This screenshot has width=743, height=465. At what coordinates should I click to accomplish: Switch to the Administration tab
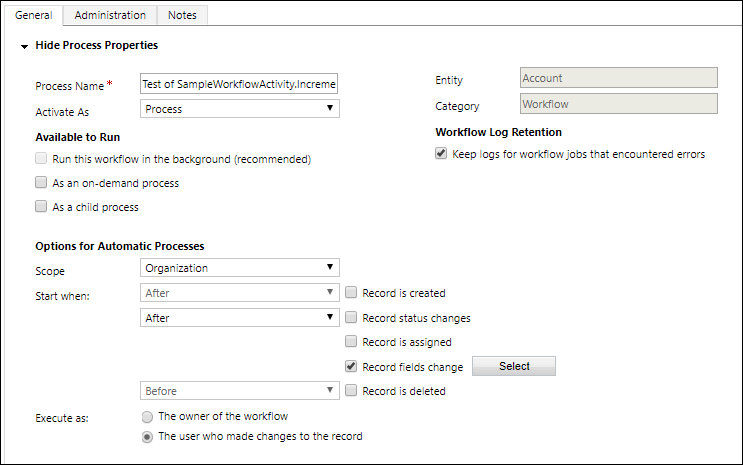[x=110, y=15]
